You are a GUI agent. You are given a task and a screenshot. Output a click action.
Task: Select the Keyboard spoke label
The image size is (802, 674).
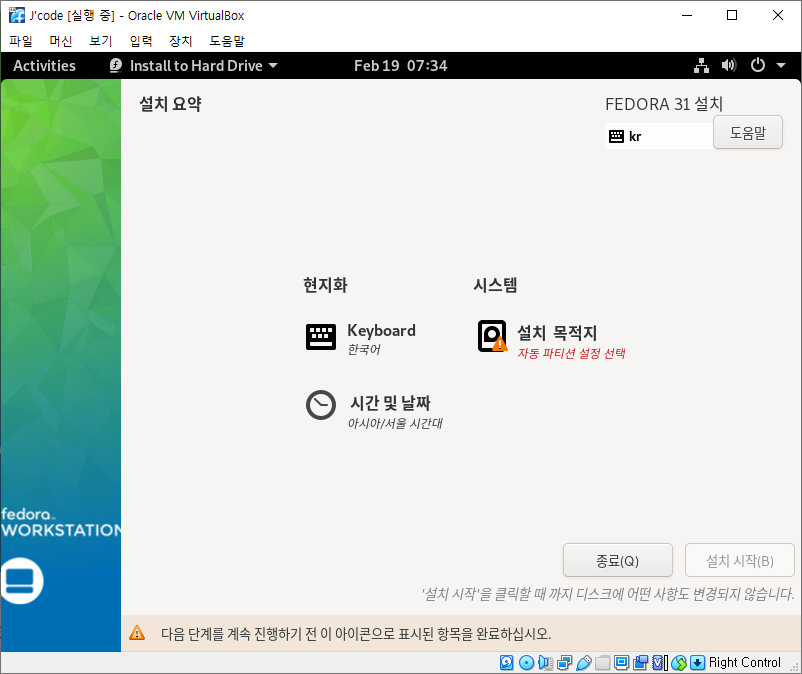click(x=382, y=330)
